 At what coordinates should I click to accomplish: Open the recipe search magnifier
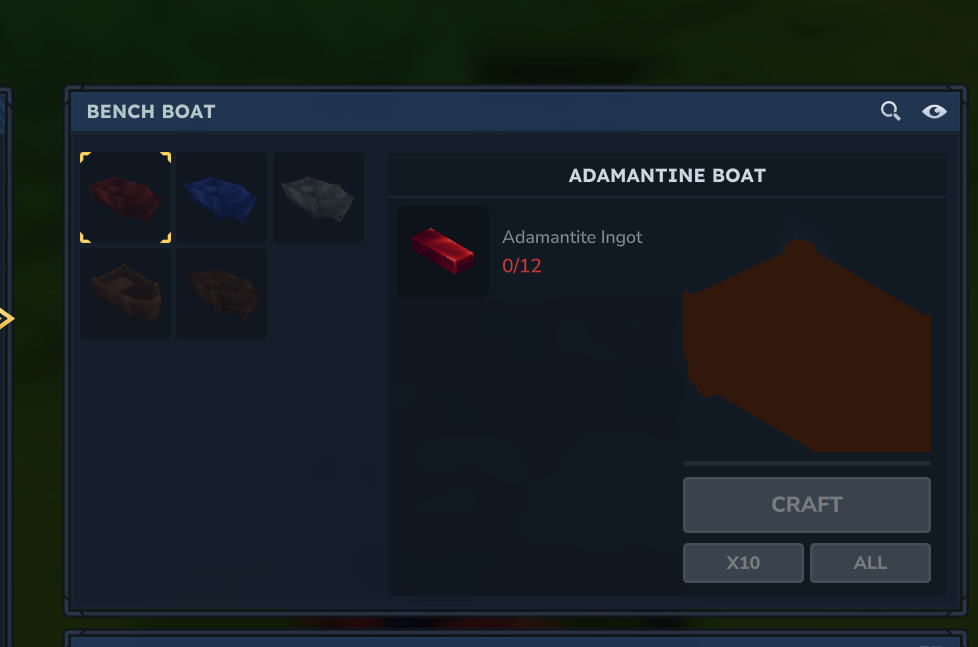[890, 111]
